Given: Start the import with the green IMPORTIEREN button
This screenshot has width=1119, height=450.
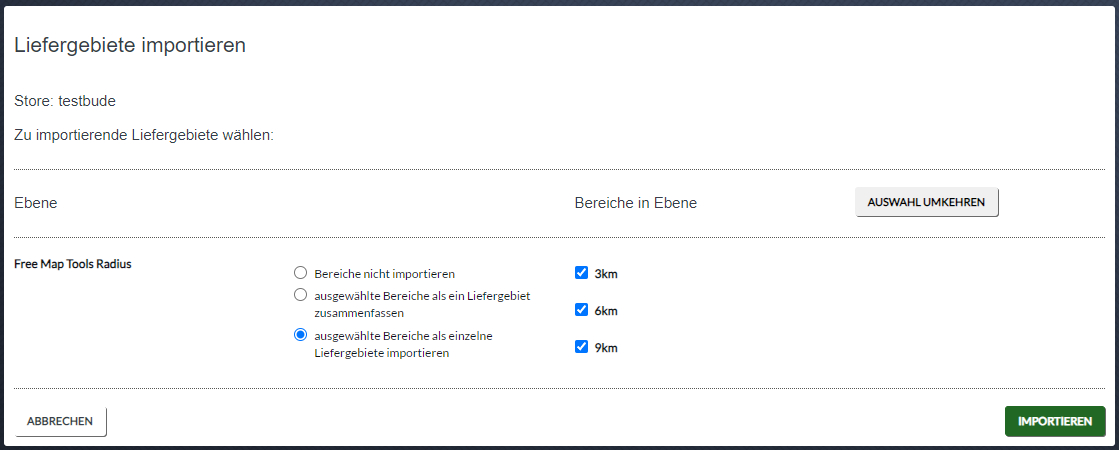Looking at the screenshot, I should (1055, 421).
